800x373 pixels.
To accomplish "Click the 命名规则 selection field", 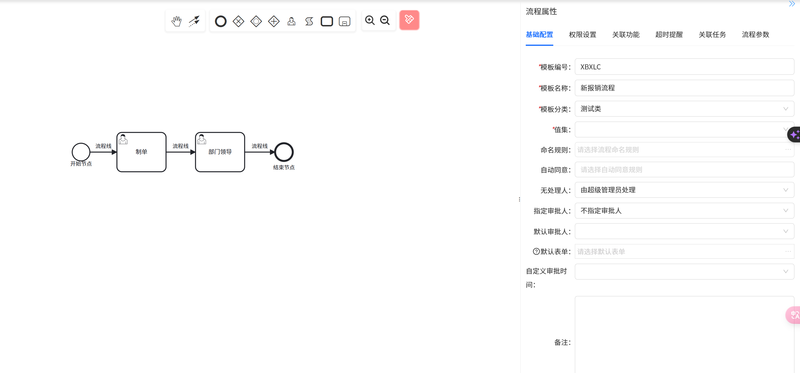I will click(x=685, y=150).
